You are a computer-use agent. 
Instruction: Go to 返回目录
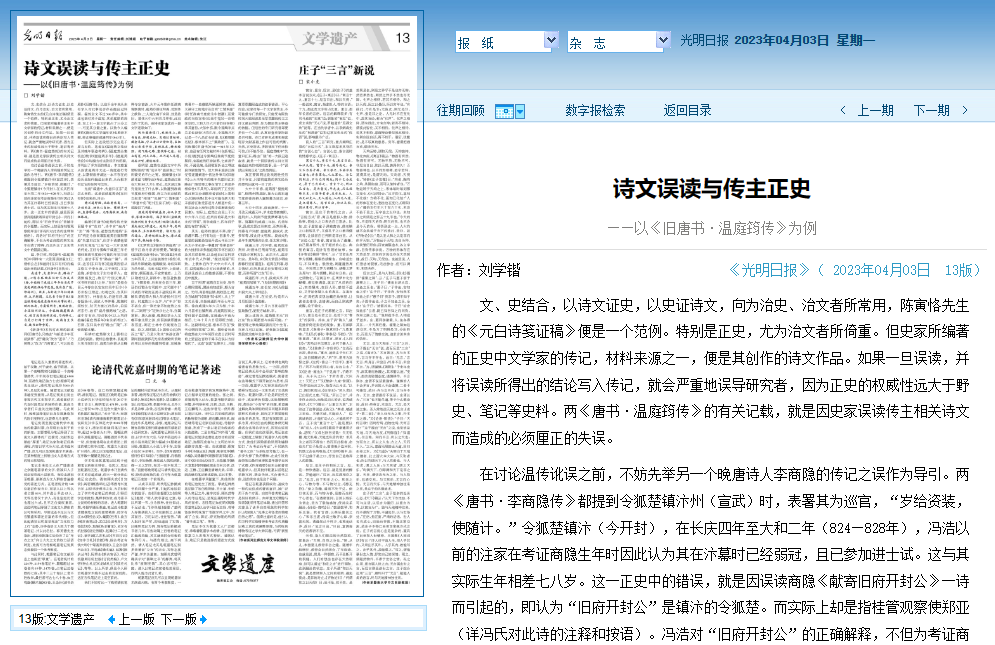[687, 110]
